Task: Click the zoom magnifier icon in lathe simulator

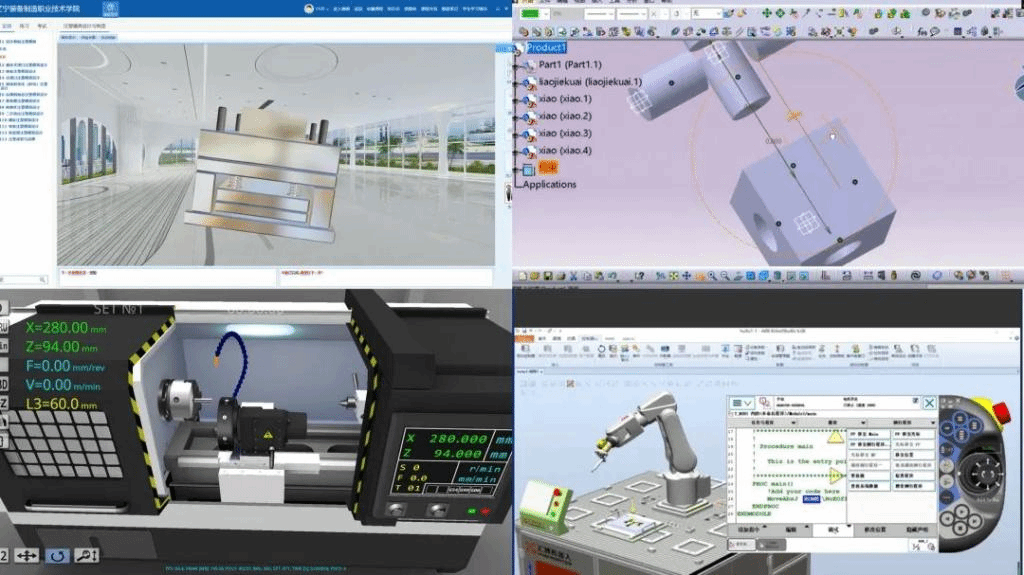Action: tap(88, 555)
